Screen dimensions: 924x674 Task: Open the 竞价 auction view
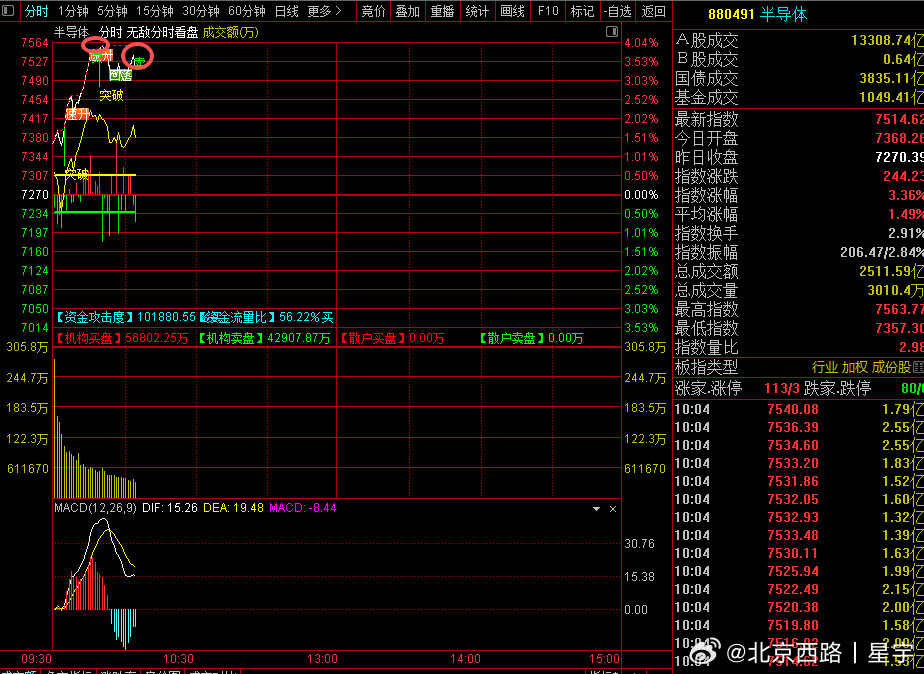pos(374,11)
